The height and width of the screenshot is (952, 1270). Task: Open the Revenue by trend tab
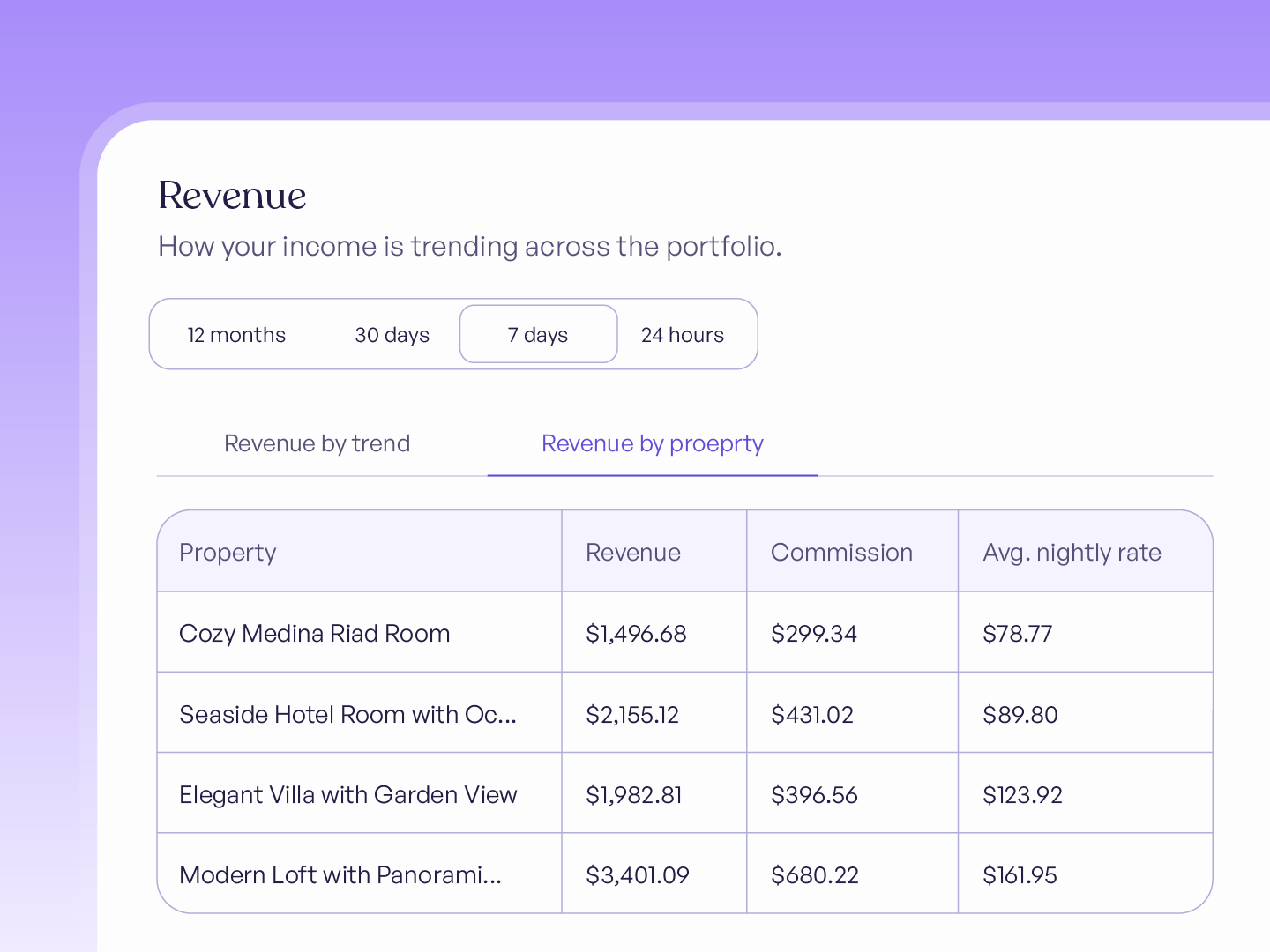tap(317, 443)
